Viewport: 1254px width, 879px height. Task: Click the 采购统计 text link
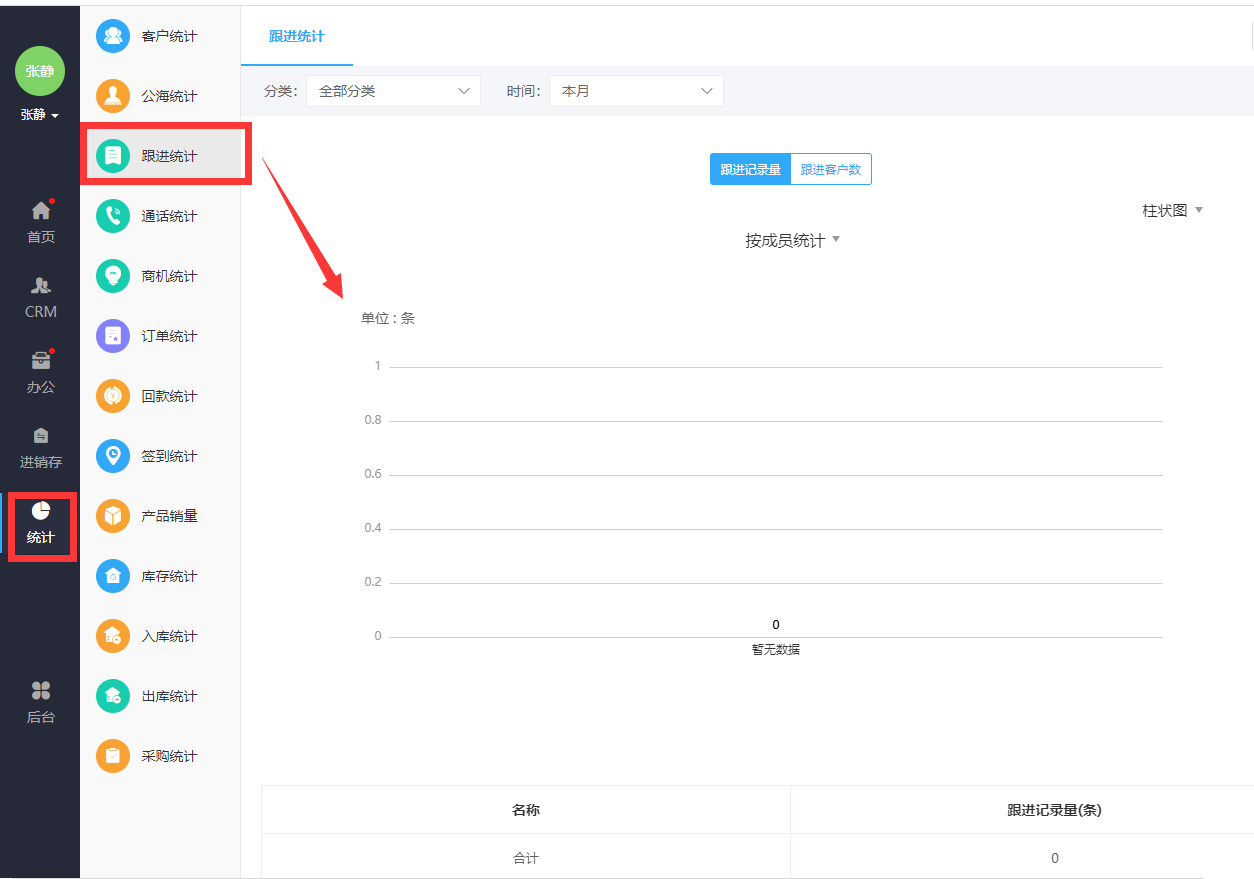tap(169, 756)
